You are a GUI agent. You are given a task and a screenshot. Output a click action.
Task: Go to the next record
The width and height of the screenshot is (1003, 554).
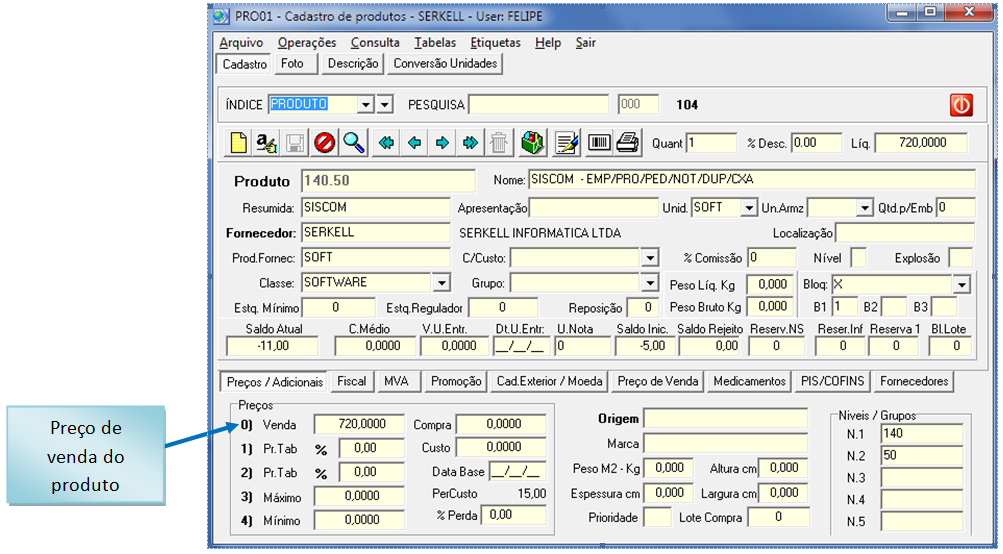click(x=442, y=142)
